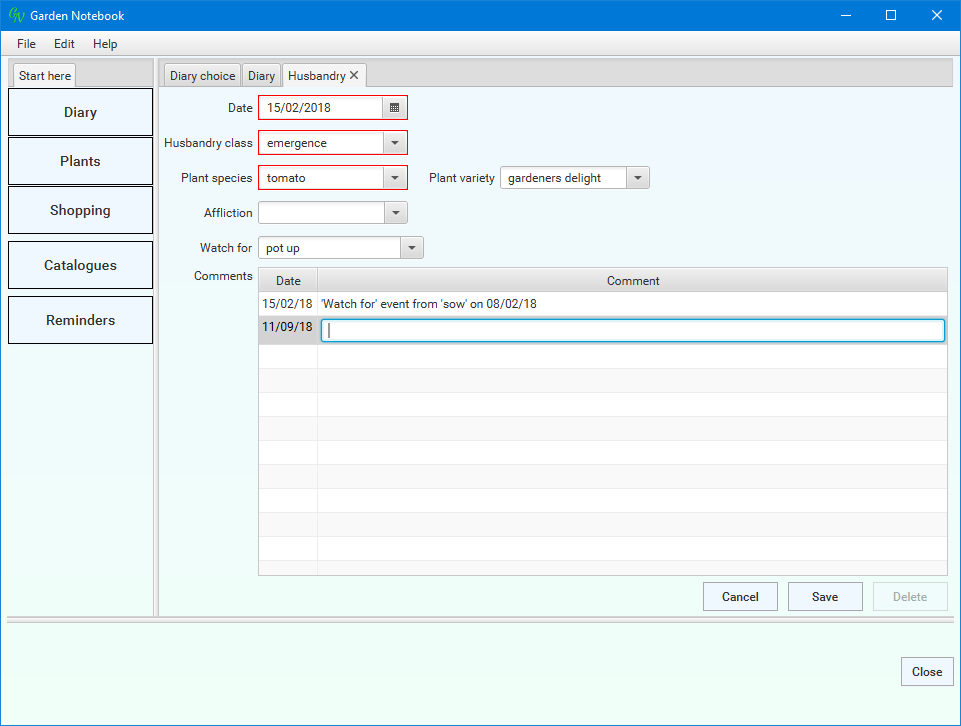Viewport: 961px width, 726px height.
Task: Switch to the Diary tab
Action: click(x=261, y=76)
